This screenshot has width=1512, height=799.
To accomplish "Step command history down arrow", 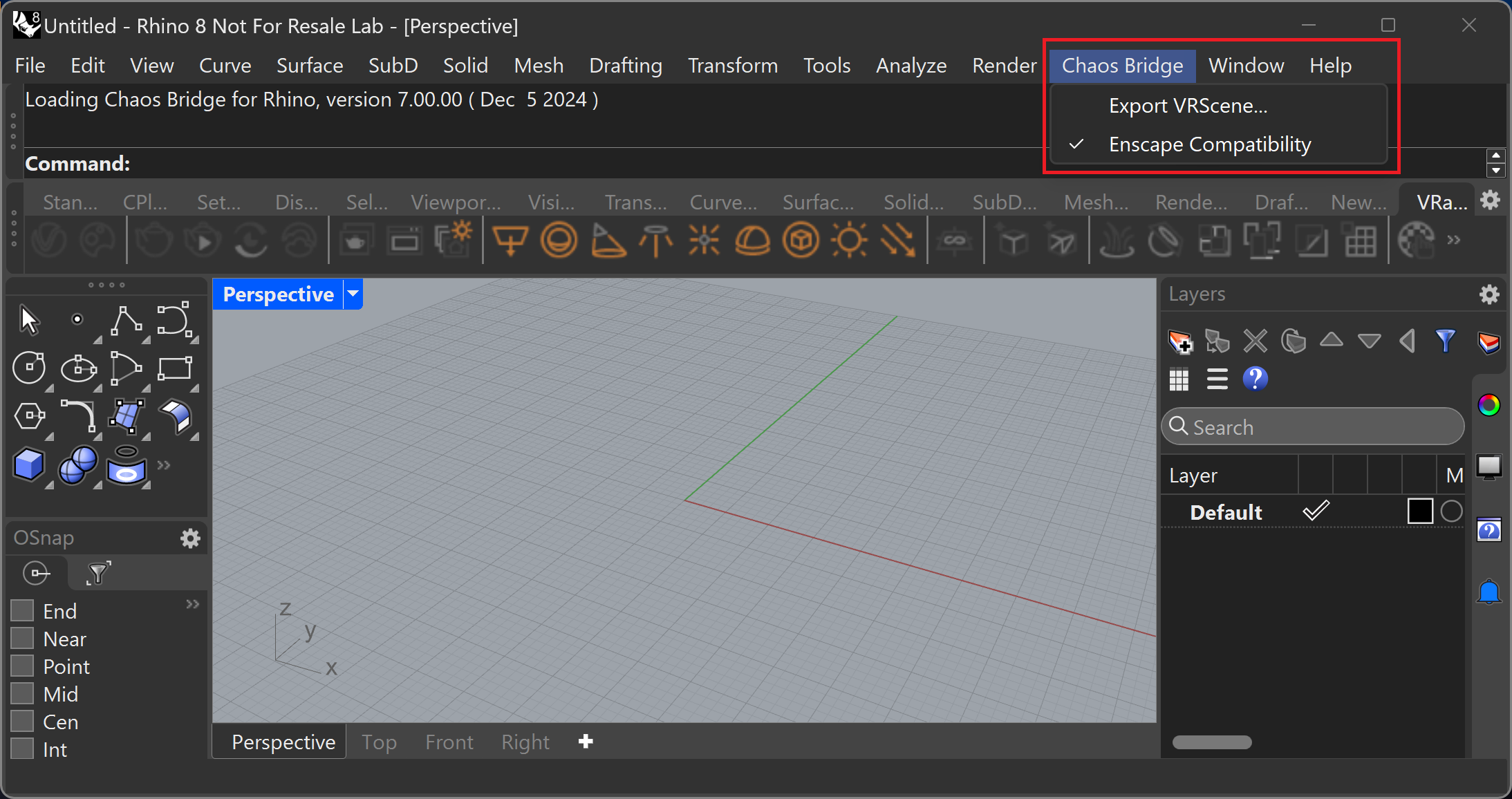I will (x=1496, y=170).
